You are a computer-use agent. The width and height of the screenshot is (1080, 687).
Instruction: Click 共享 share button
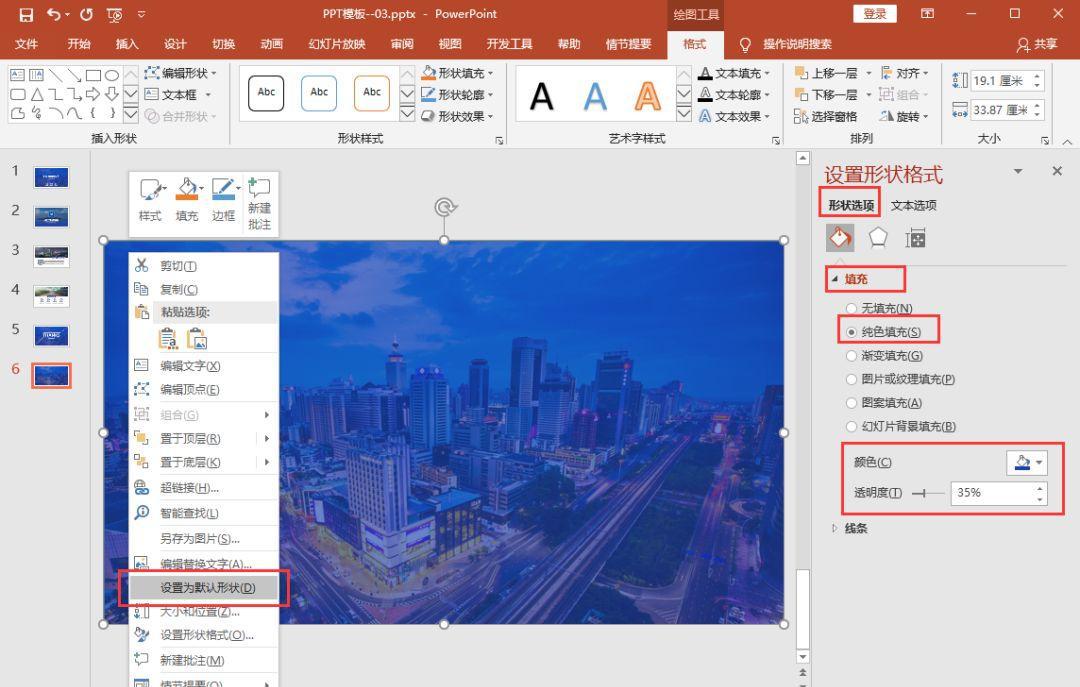(1036, 44)
